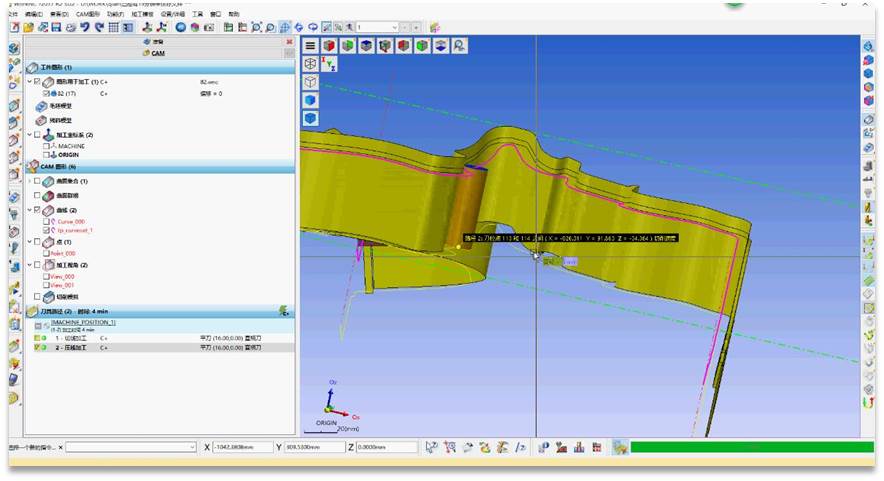This screenshot has height=481, width=884.
Task: Select the red-face cube view icon
Action: [x=329, y=46]
